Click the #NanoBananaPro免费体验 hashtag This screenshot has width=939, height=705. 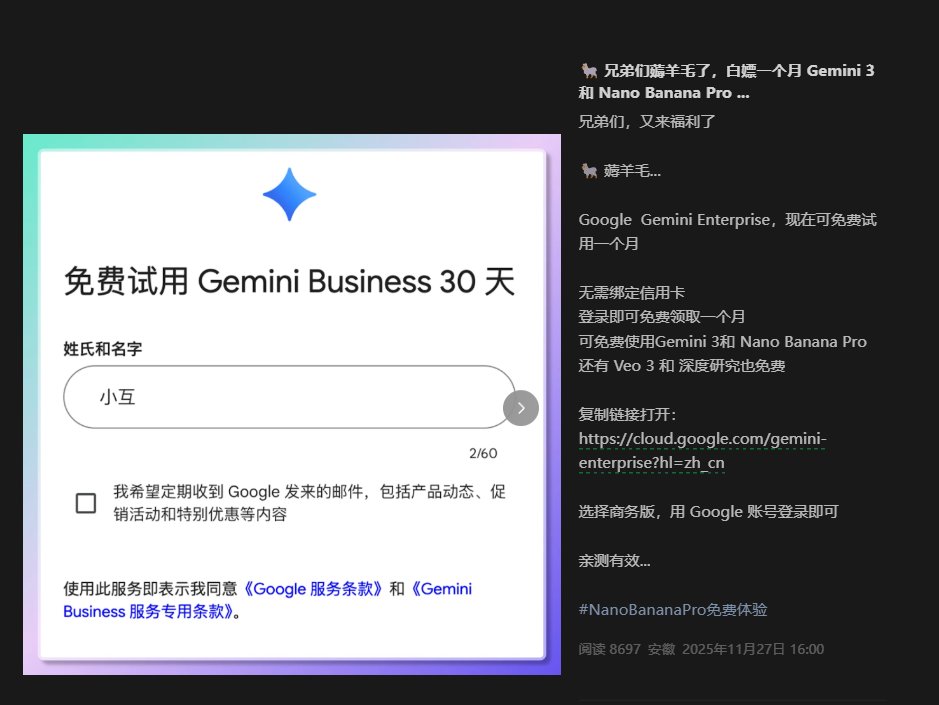673,610
